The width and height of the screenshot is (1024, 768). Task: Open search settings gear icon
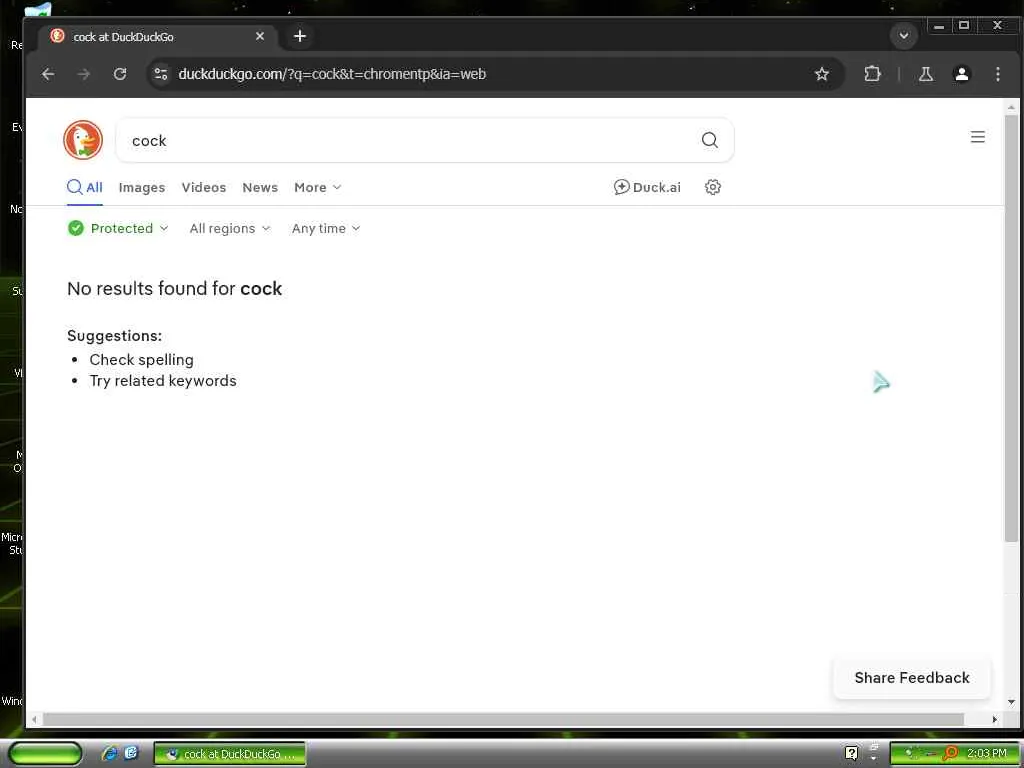click(712, 187)
